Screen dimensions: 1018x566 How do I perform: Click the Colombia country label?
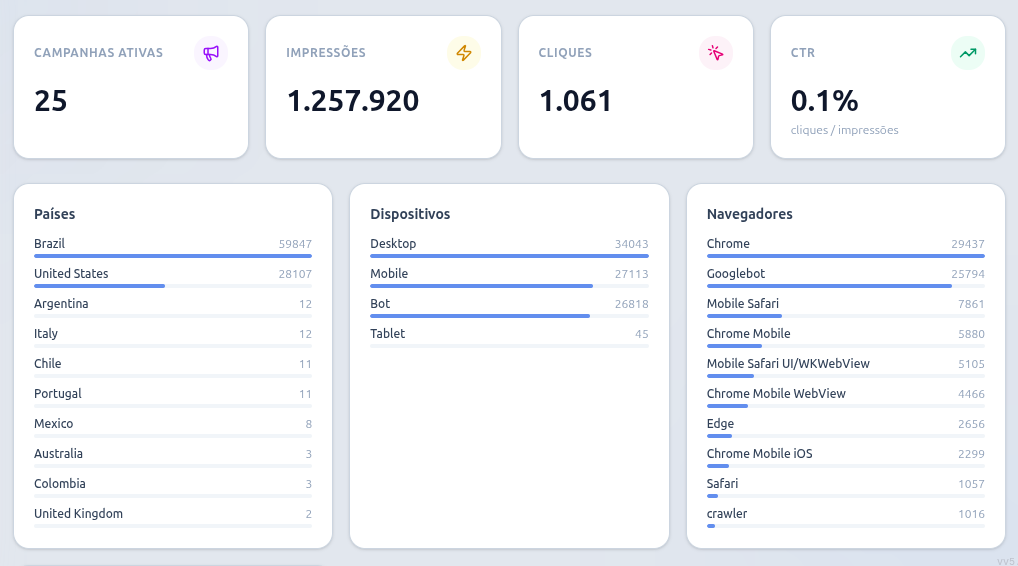(x=60, y=484)
